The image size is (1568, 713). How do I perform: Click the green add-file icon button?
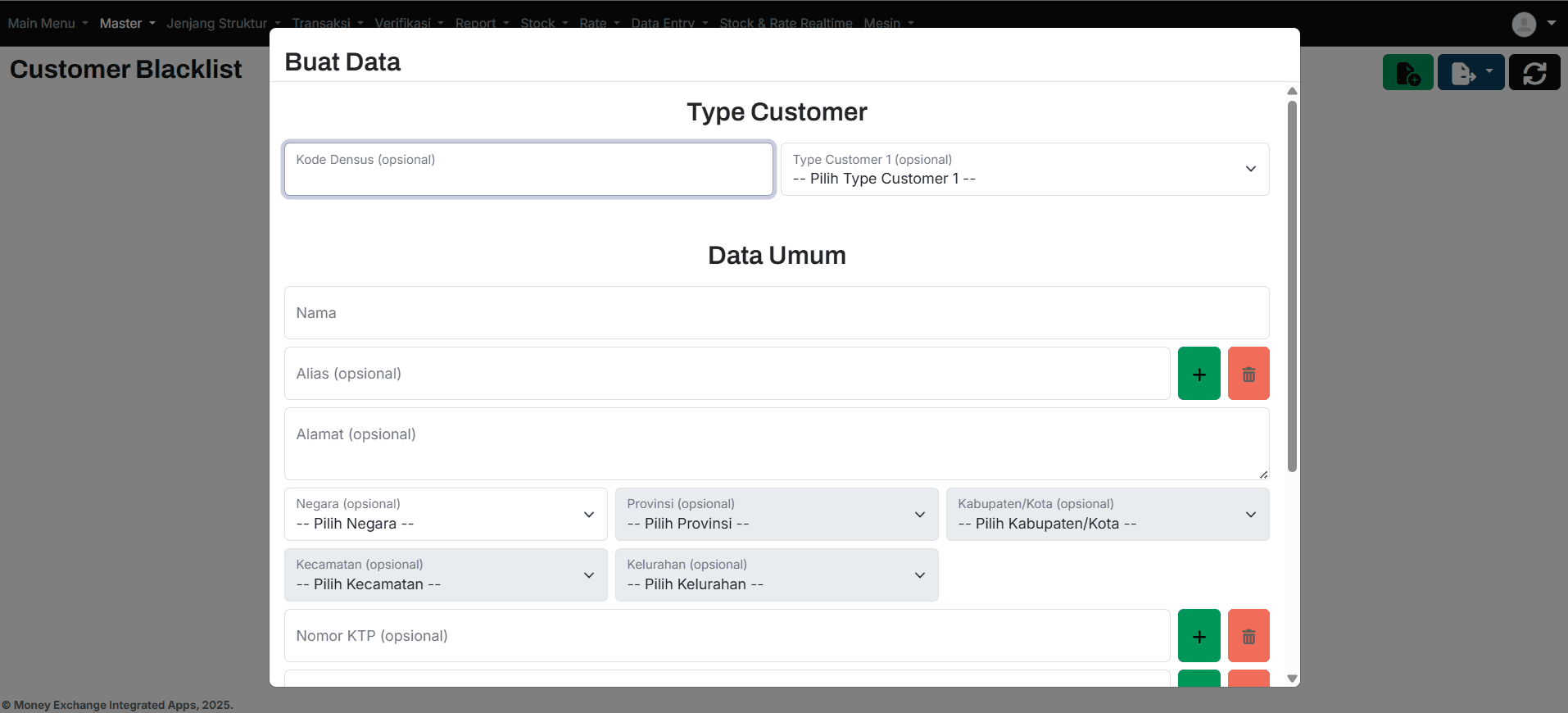click(x=1407, y=72)
